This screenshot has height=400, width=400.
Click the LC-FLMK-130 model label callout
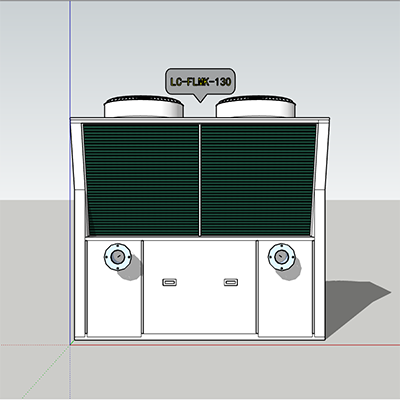point(200,82)
